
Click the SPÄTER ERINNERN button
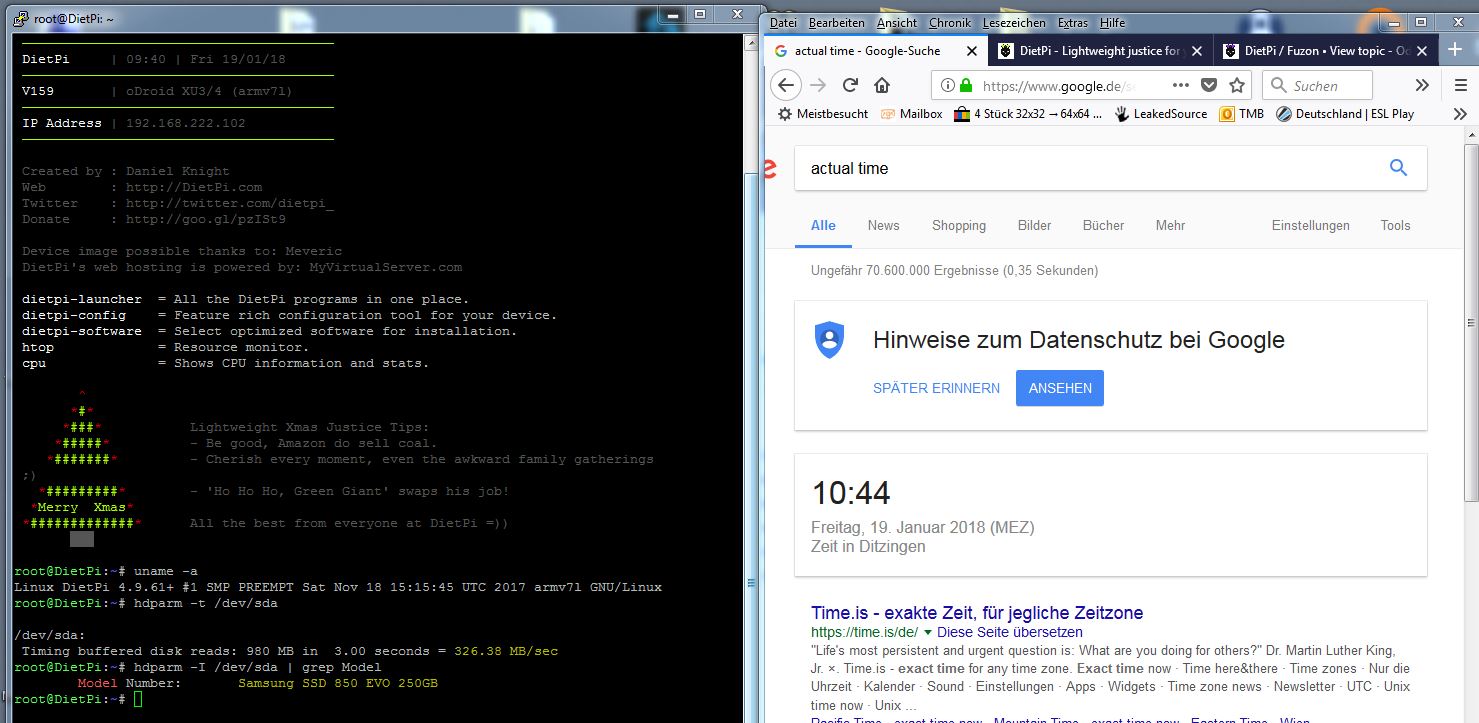pos(937,388)
